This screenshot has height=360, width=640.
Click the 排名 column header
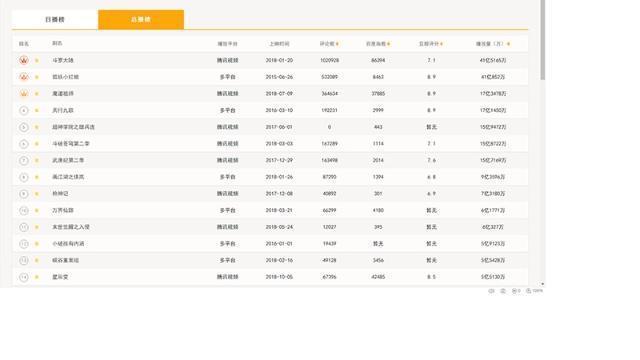[x=24, y=44]
